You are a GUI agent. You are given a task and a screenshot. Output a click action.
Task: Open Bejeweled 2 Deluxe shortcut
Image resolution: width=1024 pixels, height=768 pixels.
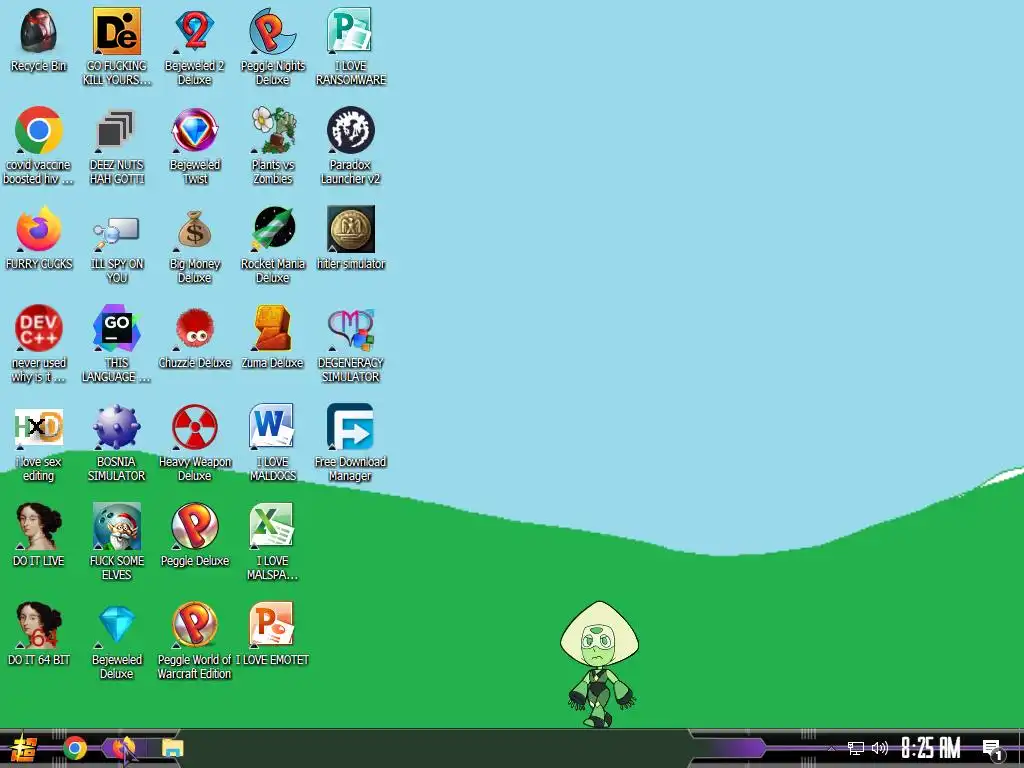(195, 31)
